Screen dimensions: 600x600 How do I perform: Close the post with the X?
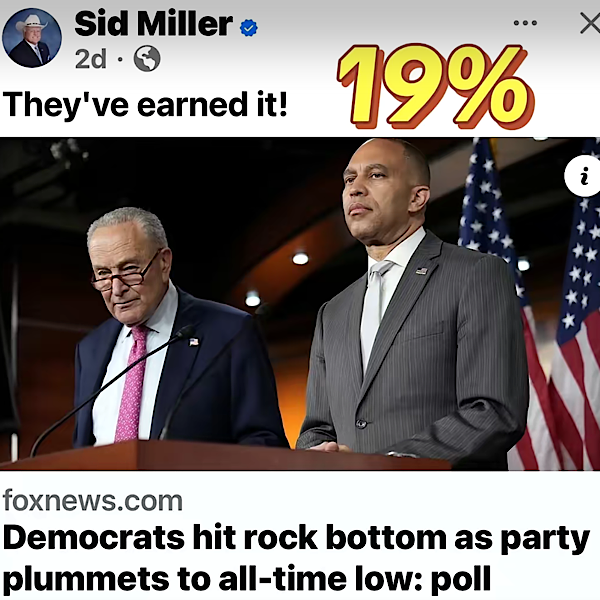point(591,23)
